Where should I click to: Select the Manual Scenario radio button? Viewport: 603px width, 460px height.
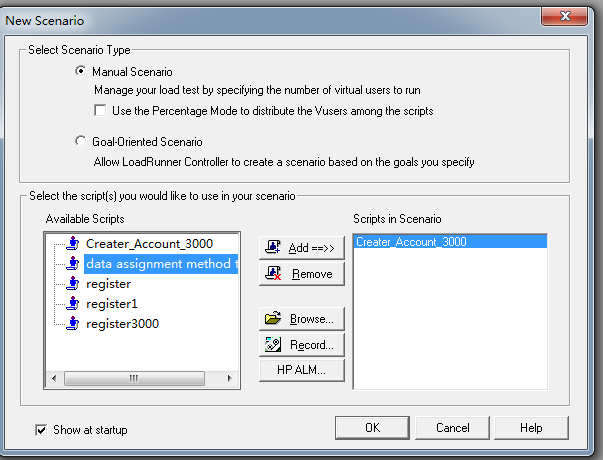pos(80,71)
